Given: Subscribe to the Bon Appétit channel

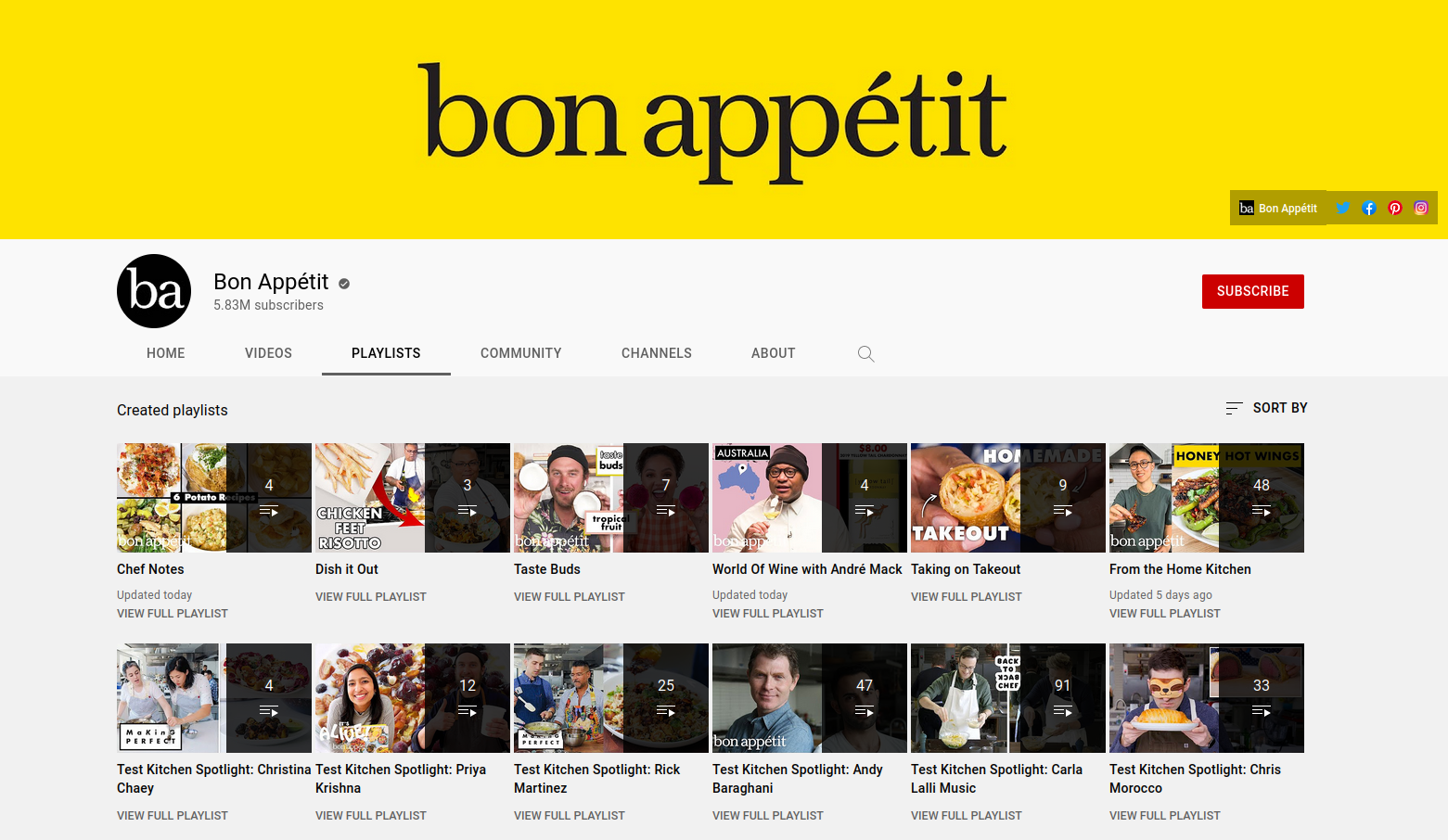Looking at the screenshot, I should [x=1252, y=291].
